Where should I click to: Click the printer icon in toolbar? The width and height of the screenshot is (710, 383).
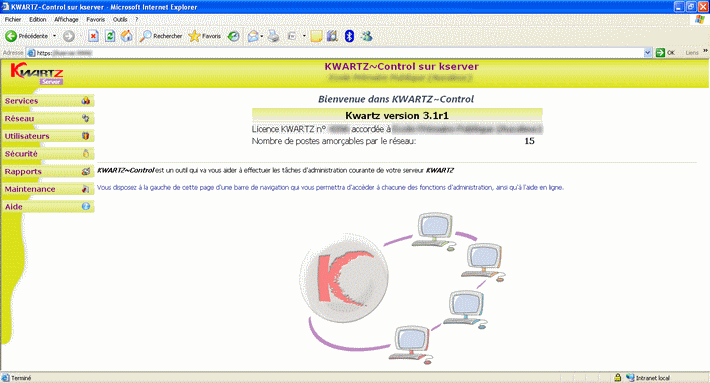pyautogui.click(x=273, y=36)
